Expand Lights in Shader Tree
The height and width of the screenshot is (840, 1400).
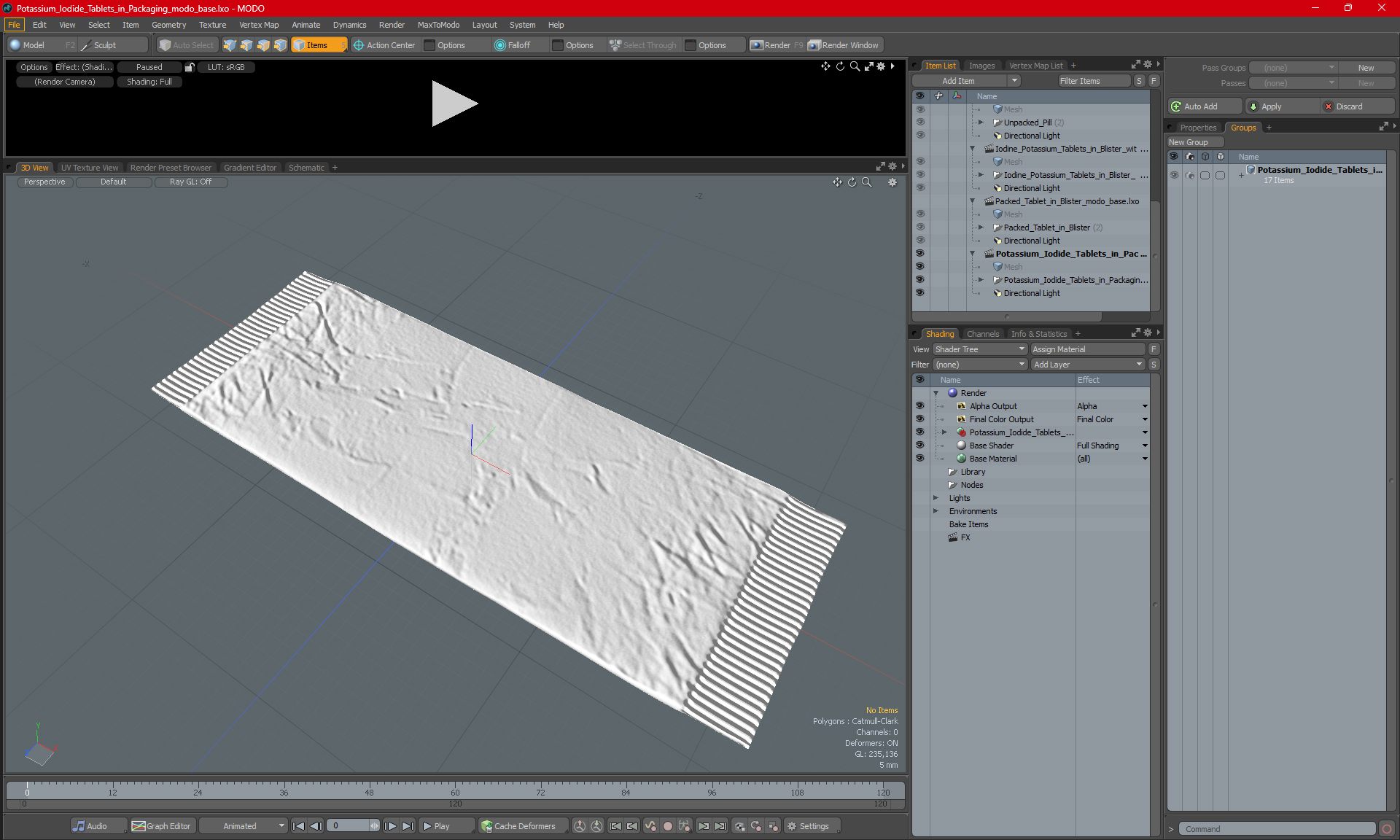coord(936,498)
